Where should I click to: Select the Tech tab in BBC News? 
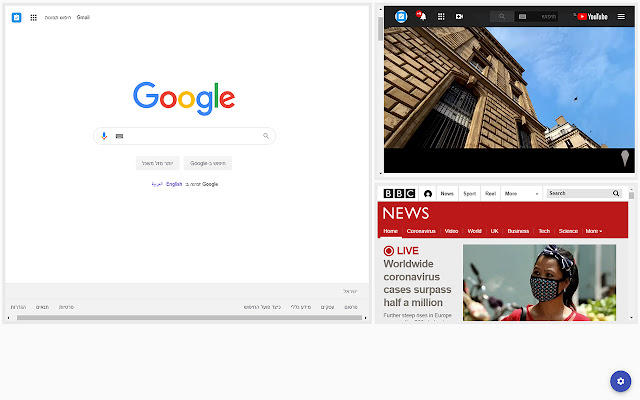544,231
